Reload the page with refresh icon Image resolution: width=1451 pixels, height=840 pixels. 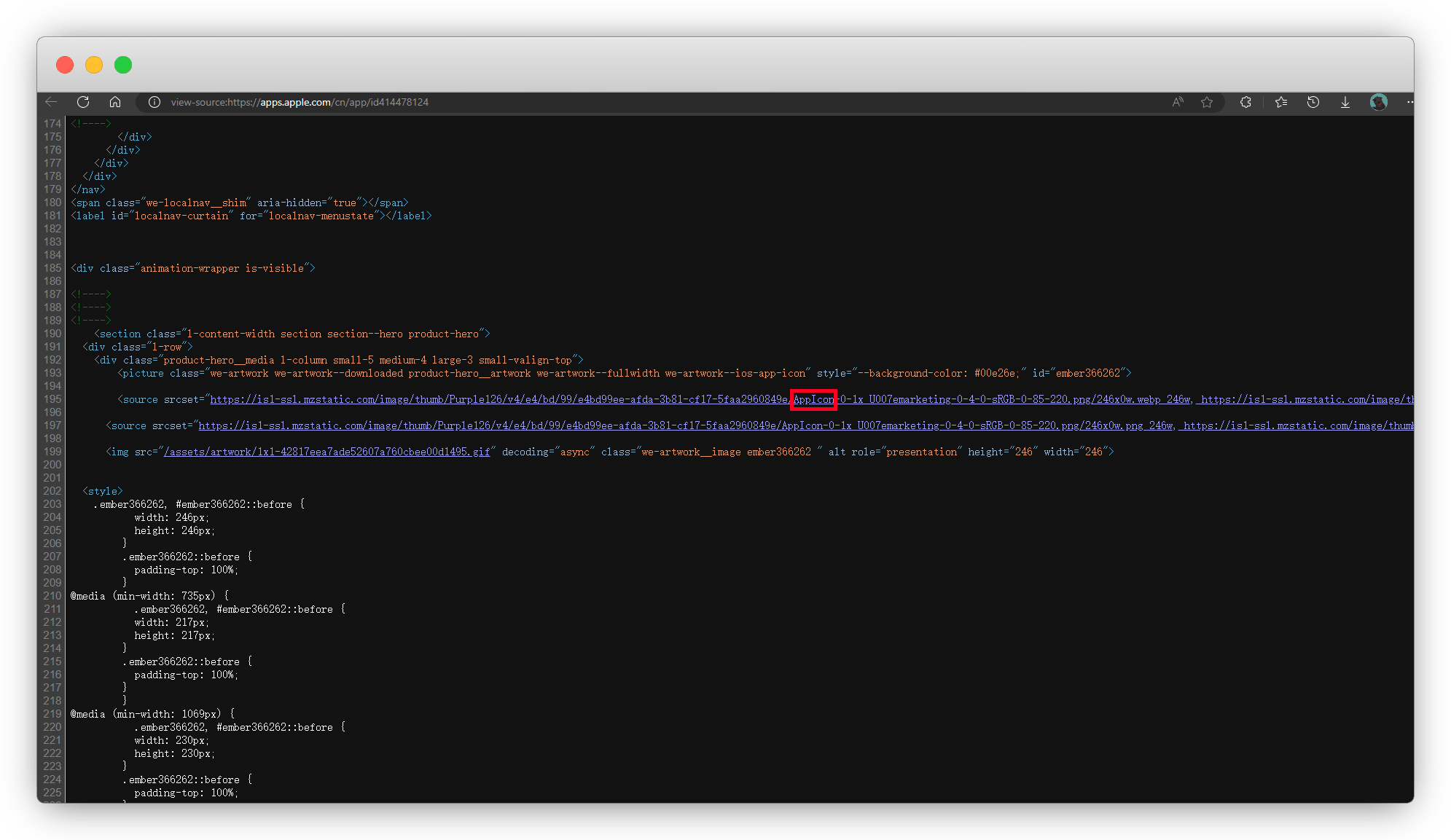83,102
